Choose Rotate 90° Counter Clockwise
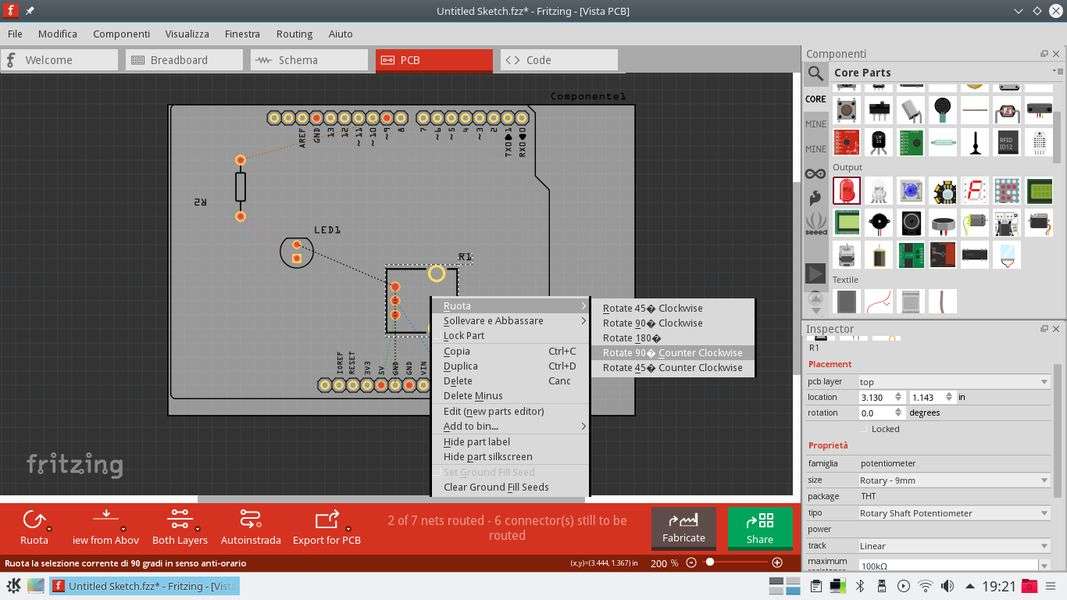This screenshot has height=600, width=1067. [672, 353]
